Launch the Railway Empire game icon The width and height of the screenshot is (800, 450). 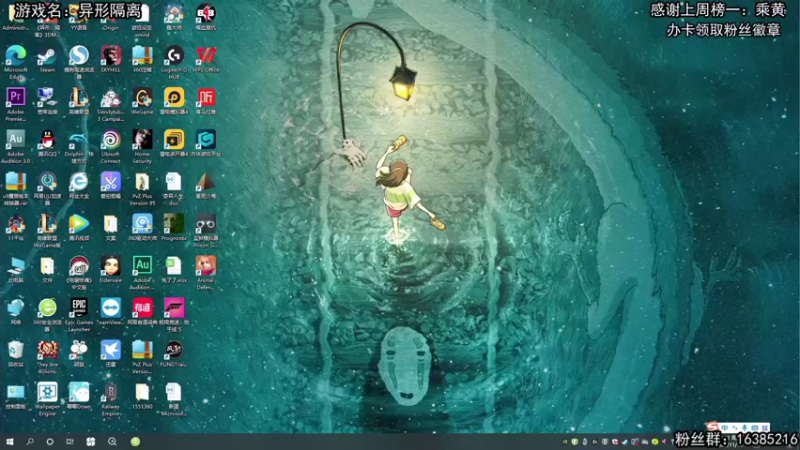point(111,392)
